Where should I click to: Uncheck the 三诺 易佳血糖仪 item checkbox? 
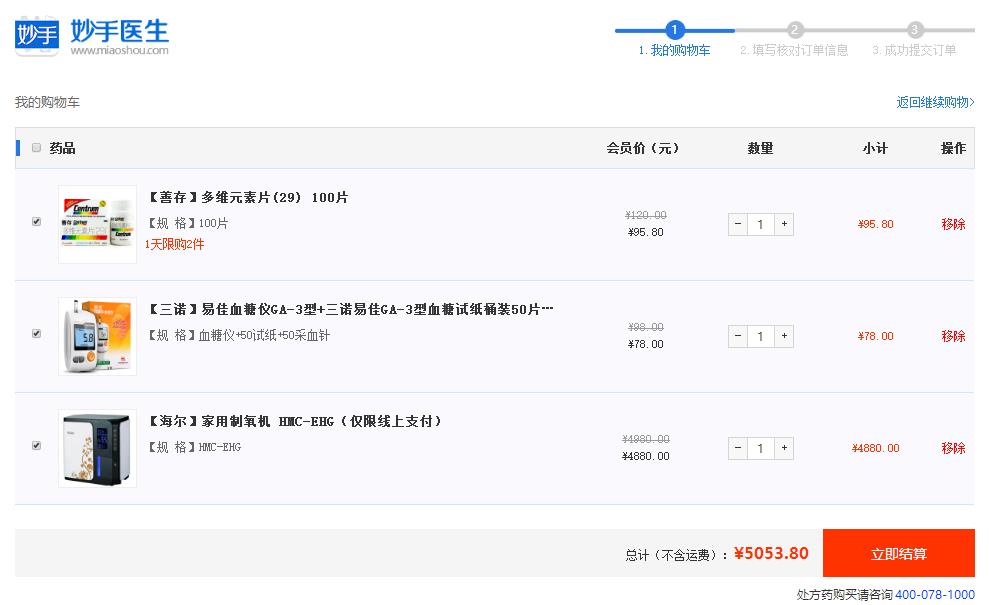point(37,333)
